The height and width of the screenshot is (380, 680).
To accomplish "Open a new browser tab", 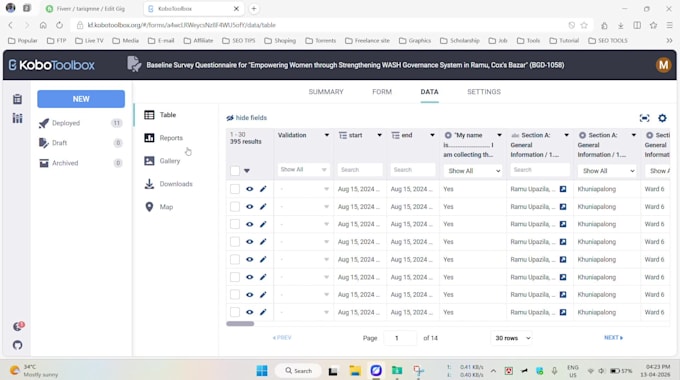I will tap(254, 9).
